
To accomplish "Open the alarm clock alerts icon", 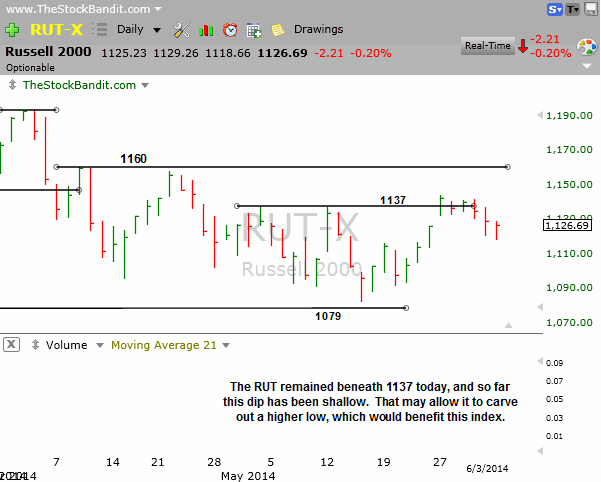I will pyautogui.click(x=230, y=30).
